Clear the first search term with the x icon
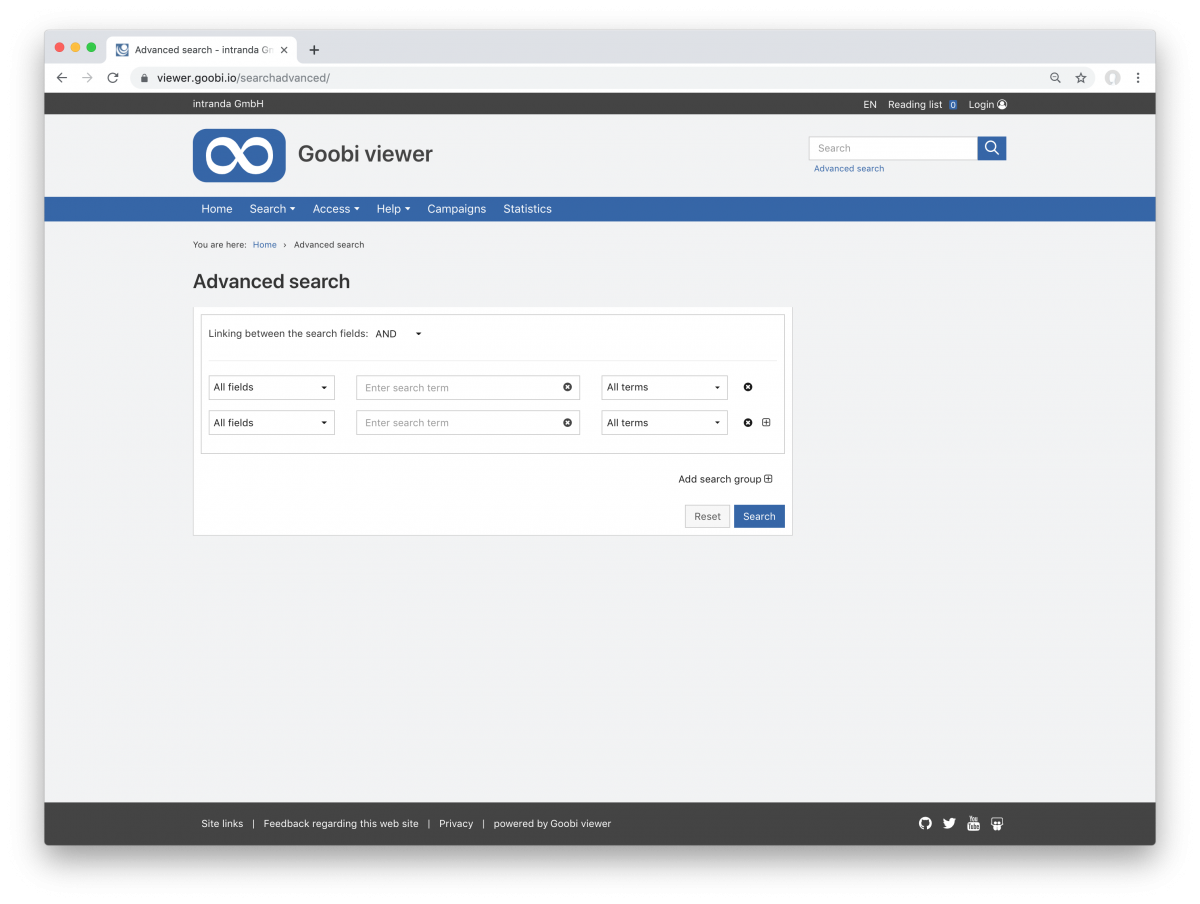1200x904 pixels. [567, 387]
